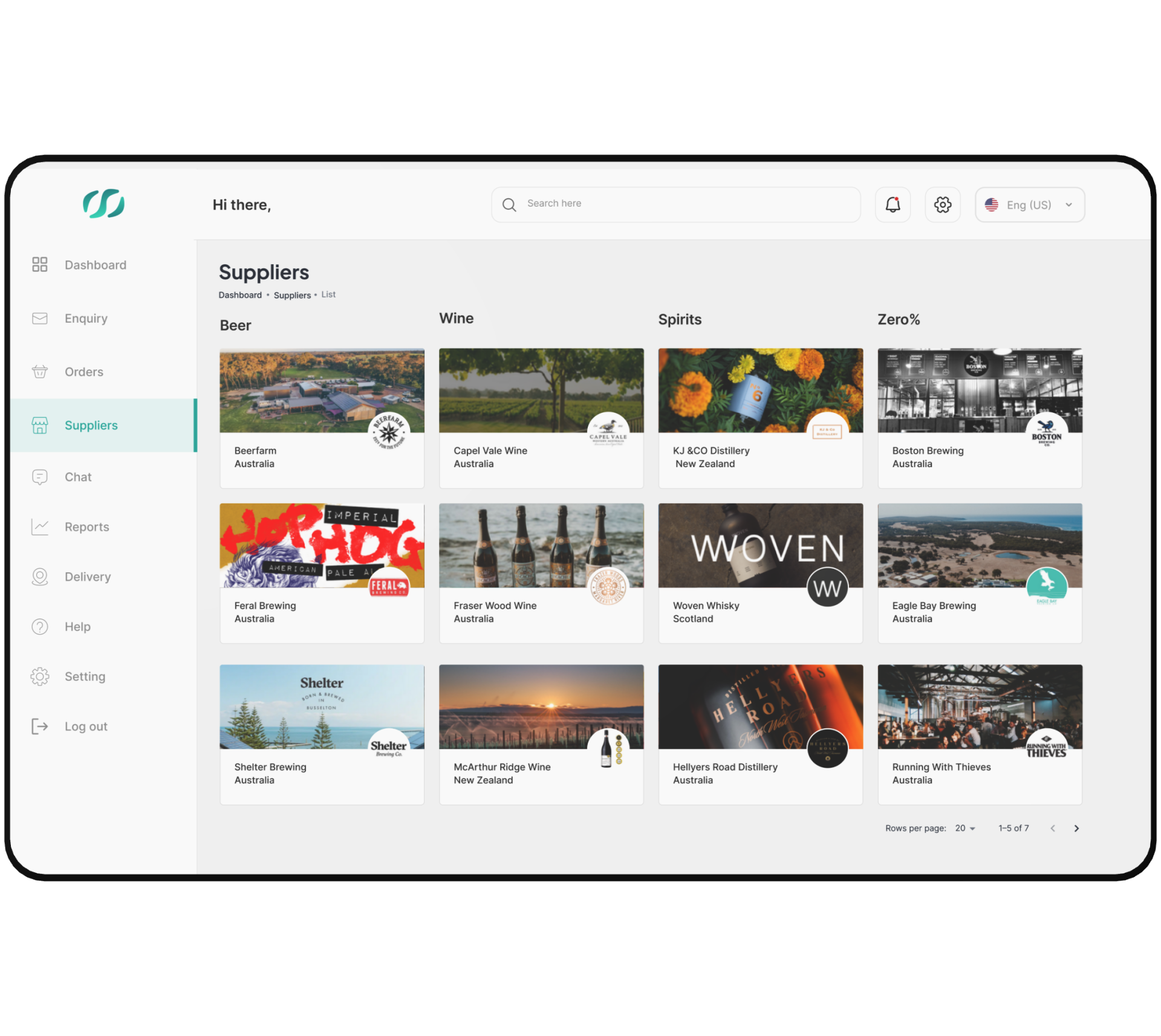Open the Eng (US) language dropdown
1161x1036 pixels.
click(x=1029, y=204)
